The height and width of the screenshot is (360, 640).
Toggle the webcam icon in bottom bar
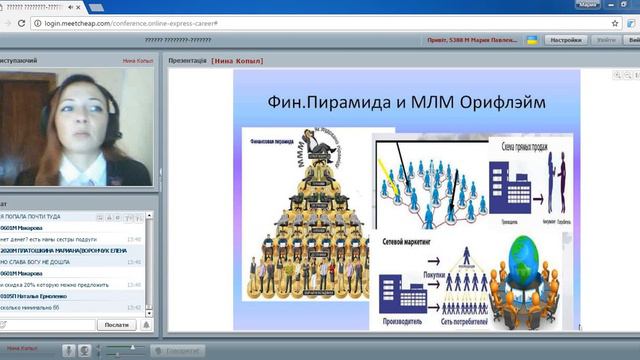click(x=84, y=351)
